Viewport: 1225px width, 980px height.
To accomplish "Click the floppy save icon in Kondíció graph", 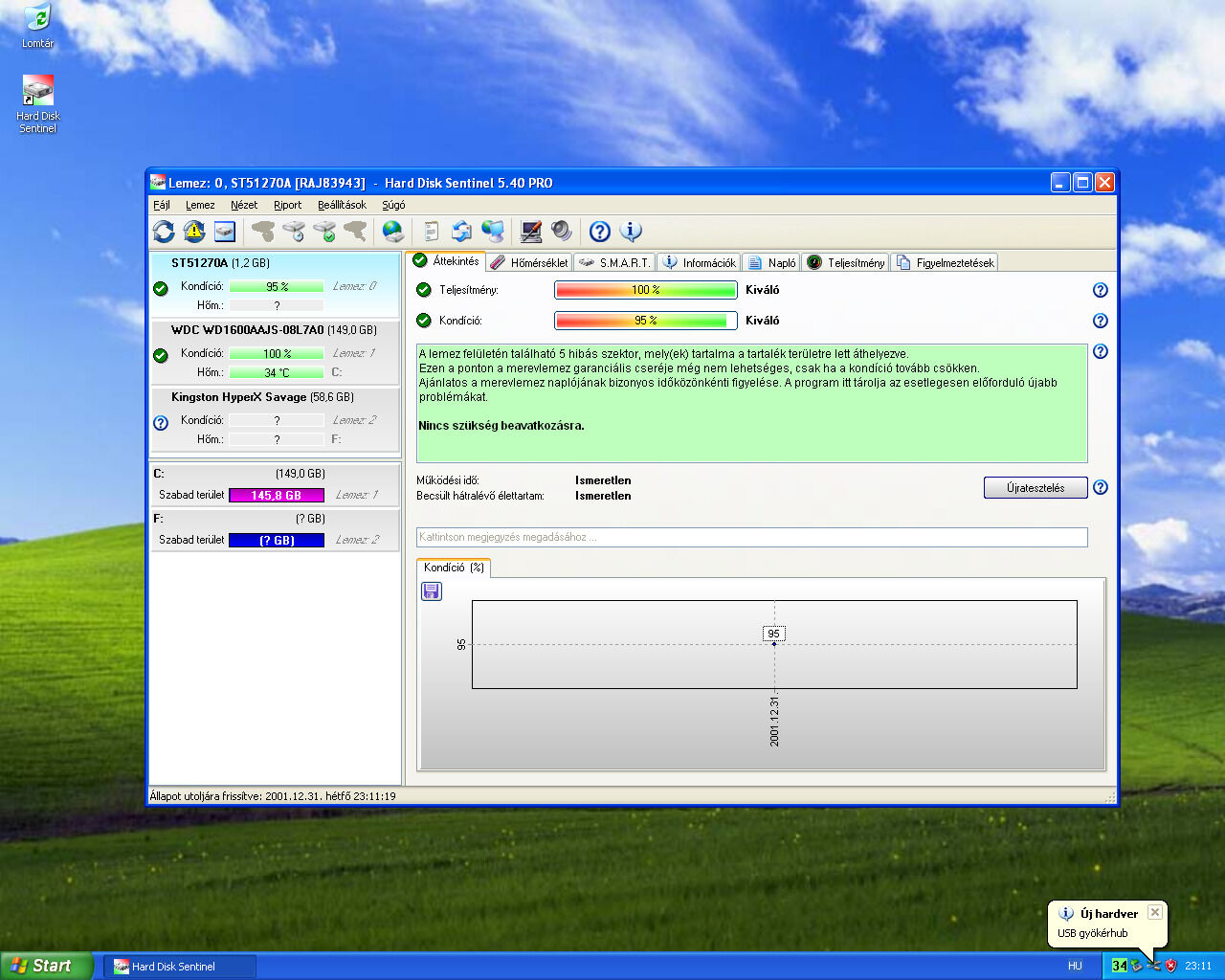I will [432, 591].
